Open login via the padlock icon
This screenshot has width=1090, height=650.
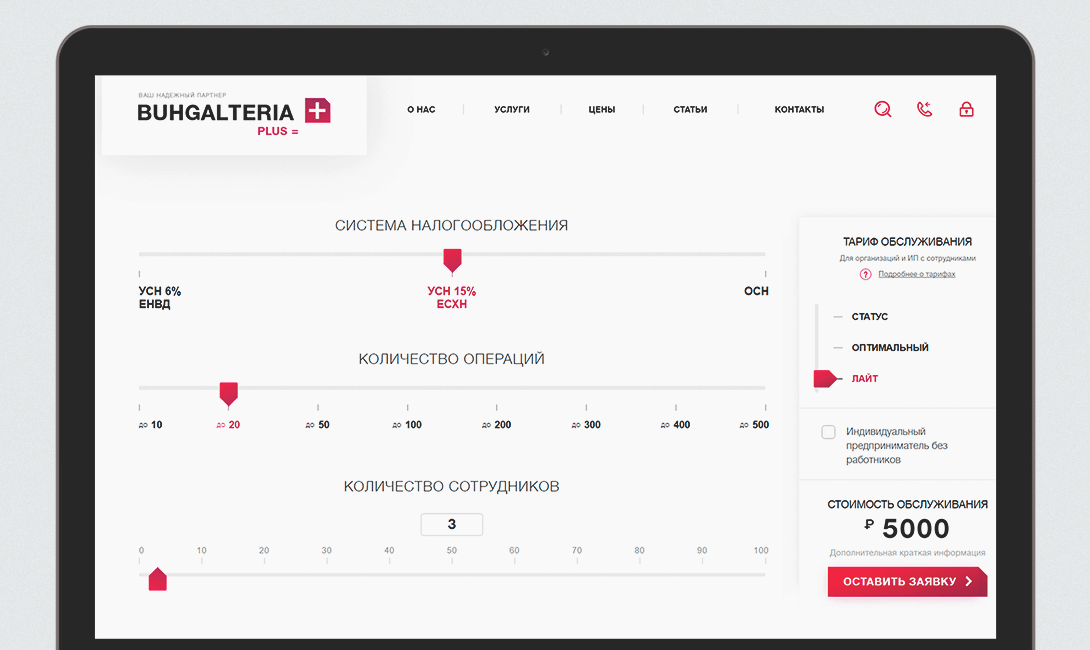(x=966, y=110)
